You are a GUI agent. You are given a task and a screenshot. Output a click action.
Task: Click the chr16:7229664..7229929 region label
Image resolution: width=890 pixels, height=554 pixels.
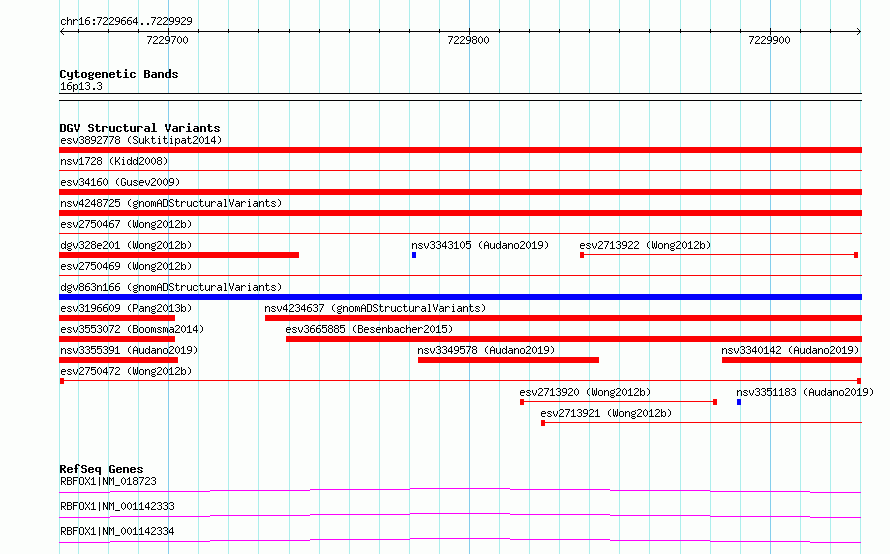coord(126,21)
